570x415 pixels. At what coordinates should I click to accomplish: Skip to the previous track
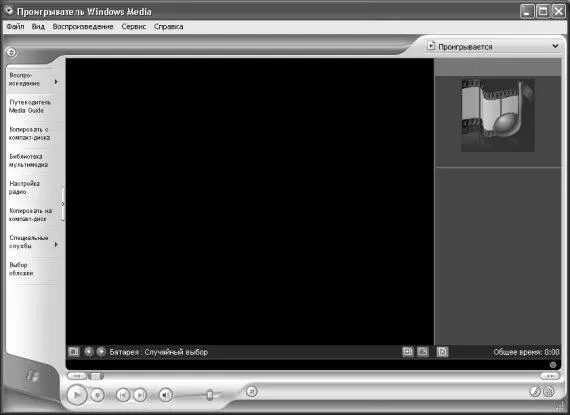(123, 395)
